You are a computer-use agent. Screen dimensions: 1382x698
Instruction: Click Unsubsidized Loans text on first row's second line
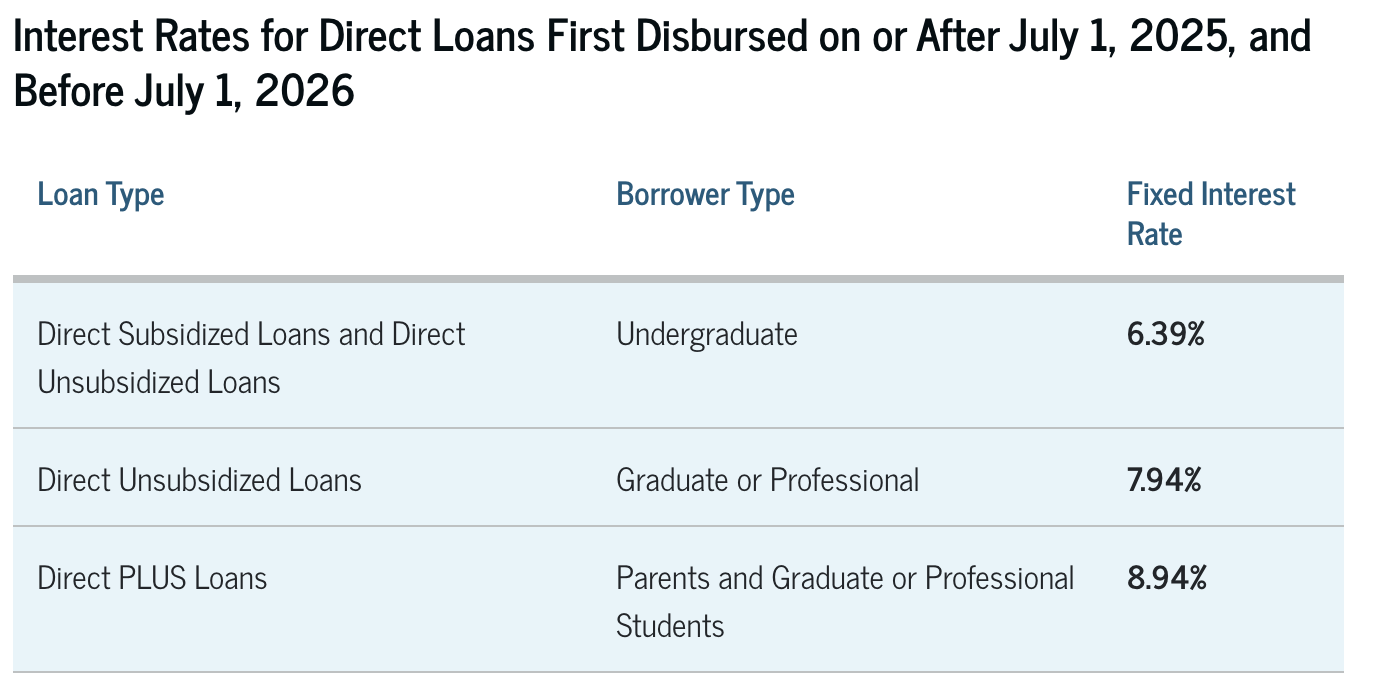coord(159,382)
